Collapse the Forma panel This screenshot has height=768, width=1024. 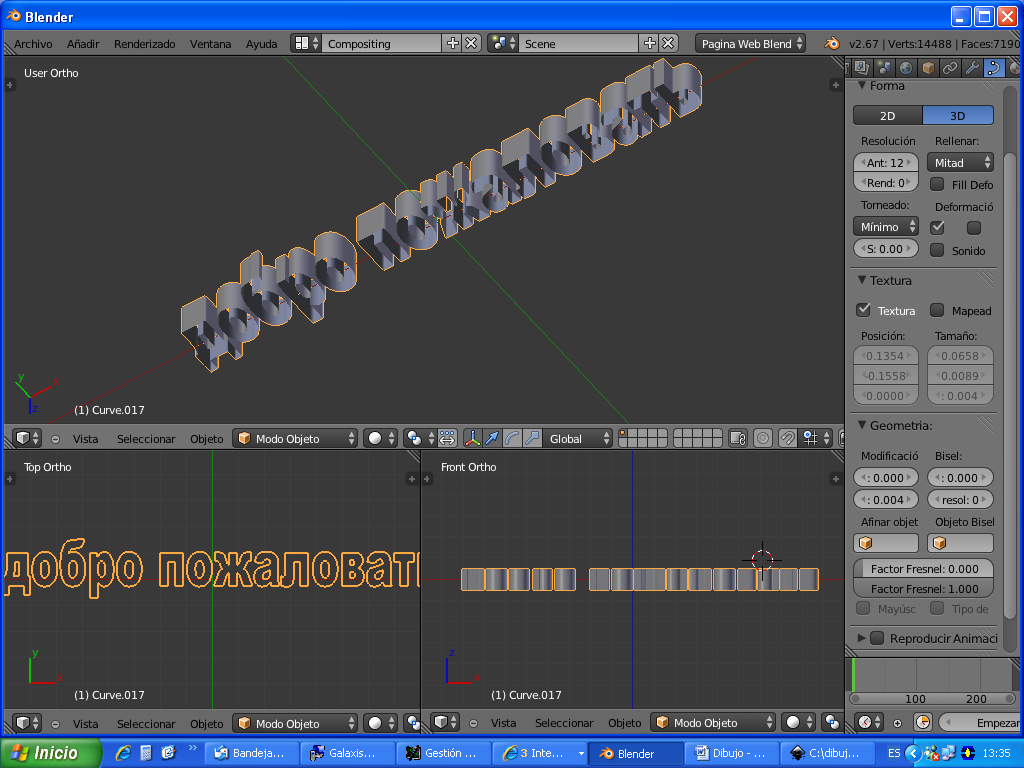point(862,86)
